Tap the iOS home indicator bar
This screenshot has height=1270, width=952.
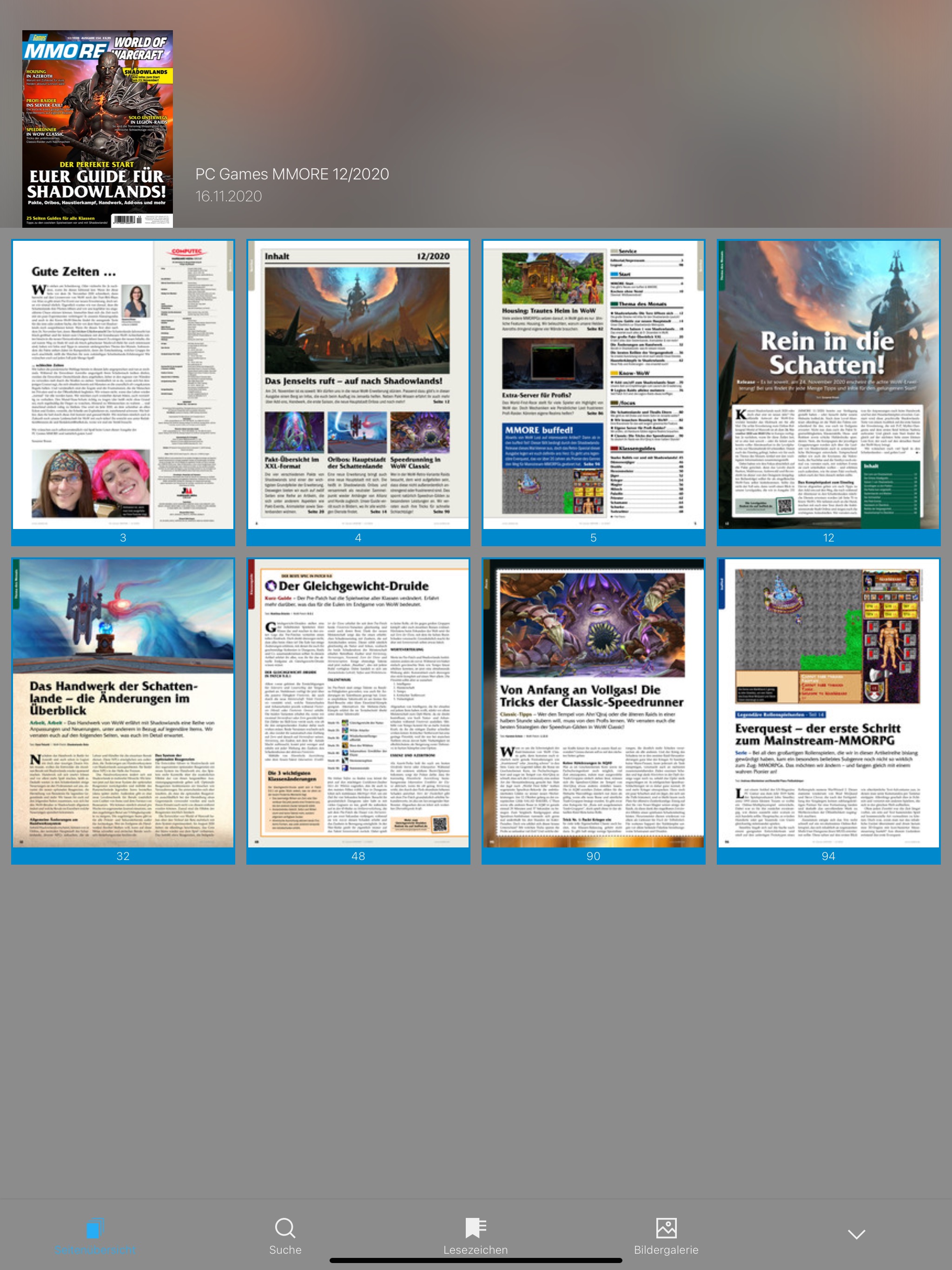tap(476, 1261)
